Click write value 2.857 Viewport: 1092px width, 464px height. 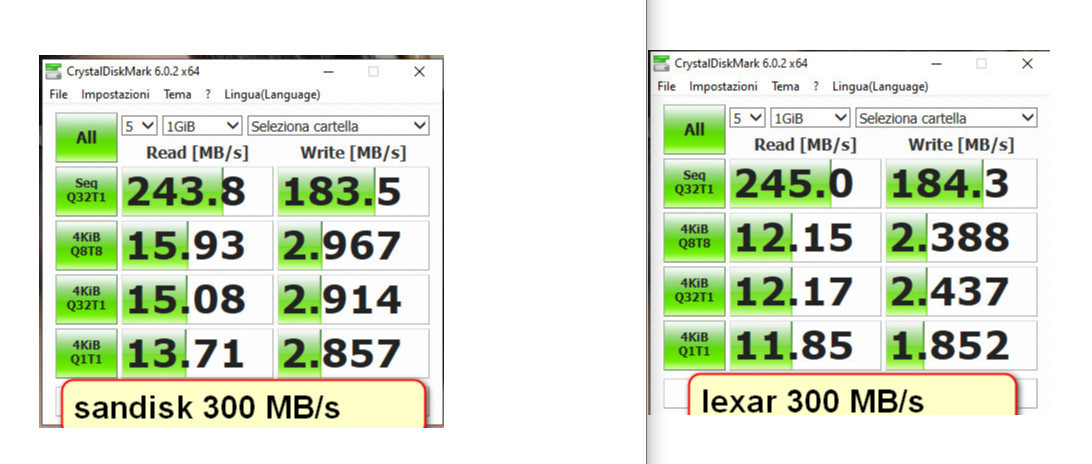[x=353, y=353]
